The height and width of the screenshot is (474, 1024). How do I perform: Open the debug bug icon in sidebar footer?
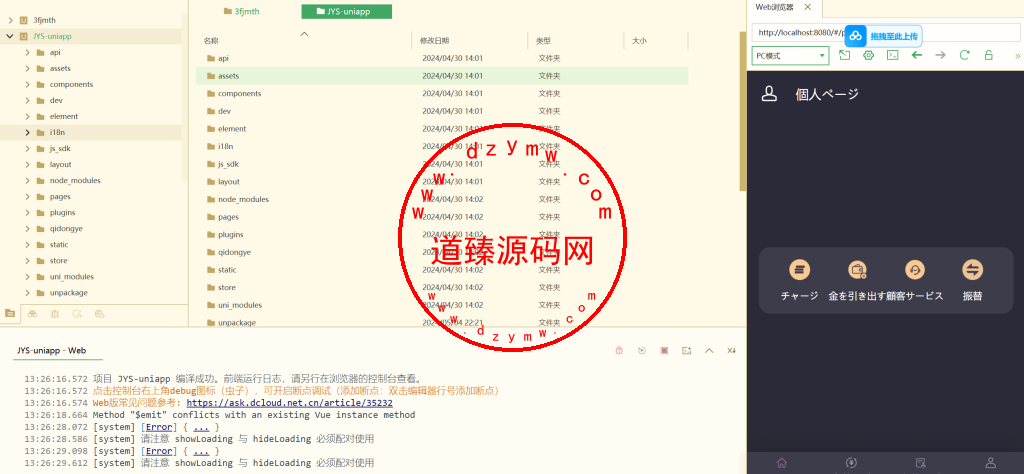tap(55, 313)
